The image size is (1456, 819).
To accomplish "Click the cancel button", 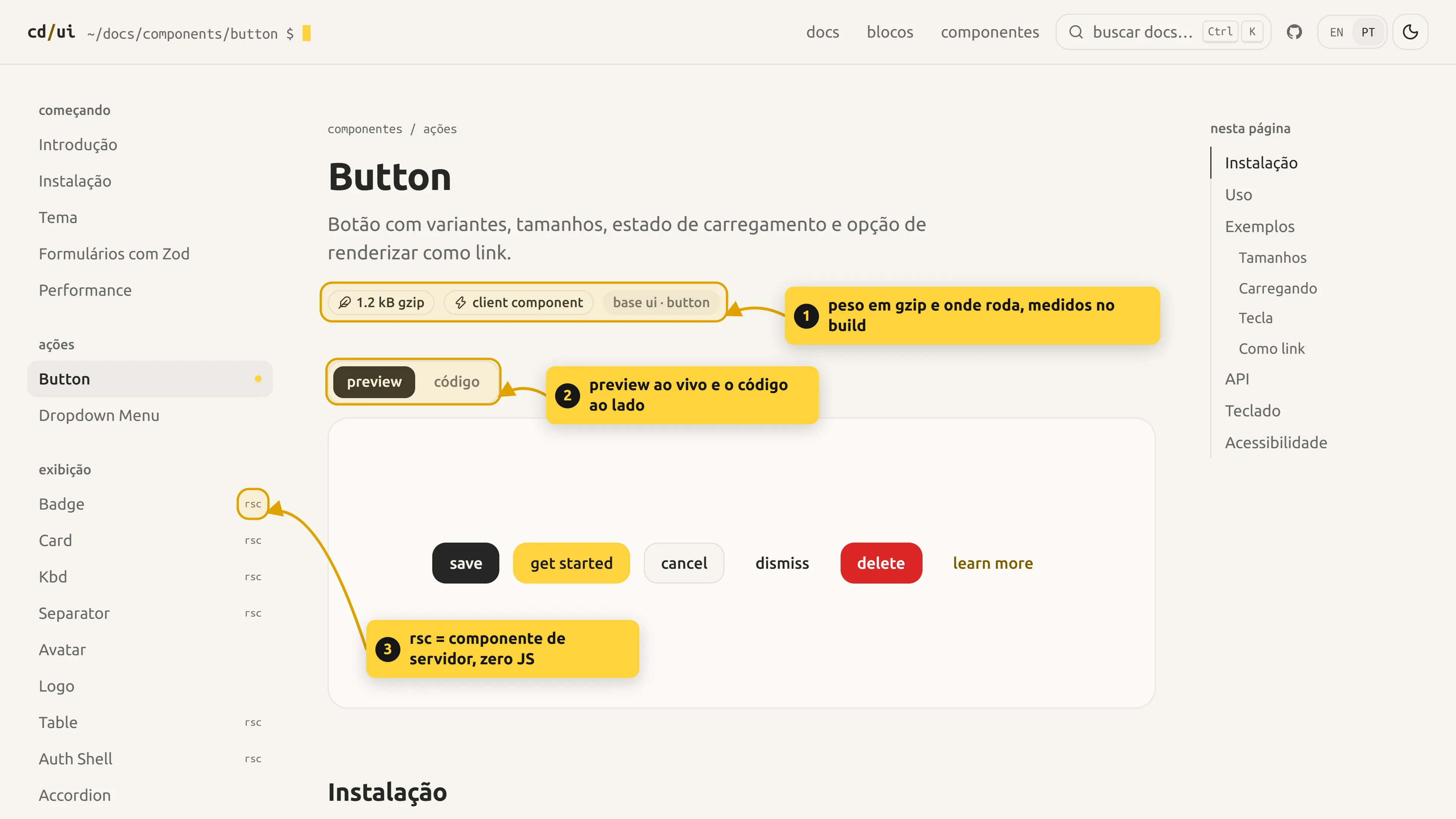I will 684,563.
